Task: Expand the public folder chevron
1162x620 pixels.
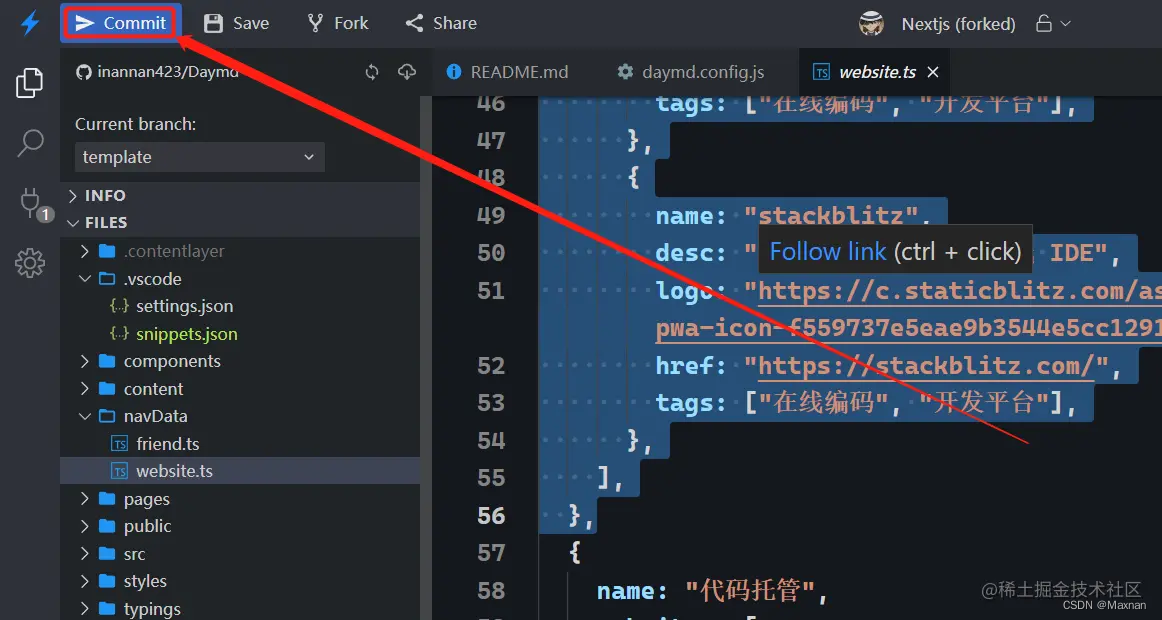Action: (x=84, y=526)
